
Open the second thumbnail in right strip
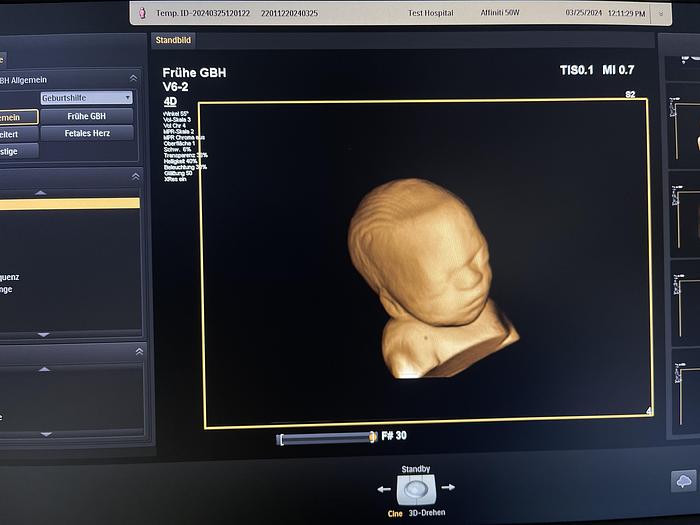point(683,126)
